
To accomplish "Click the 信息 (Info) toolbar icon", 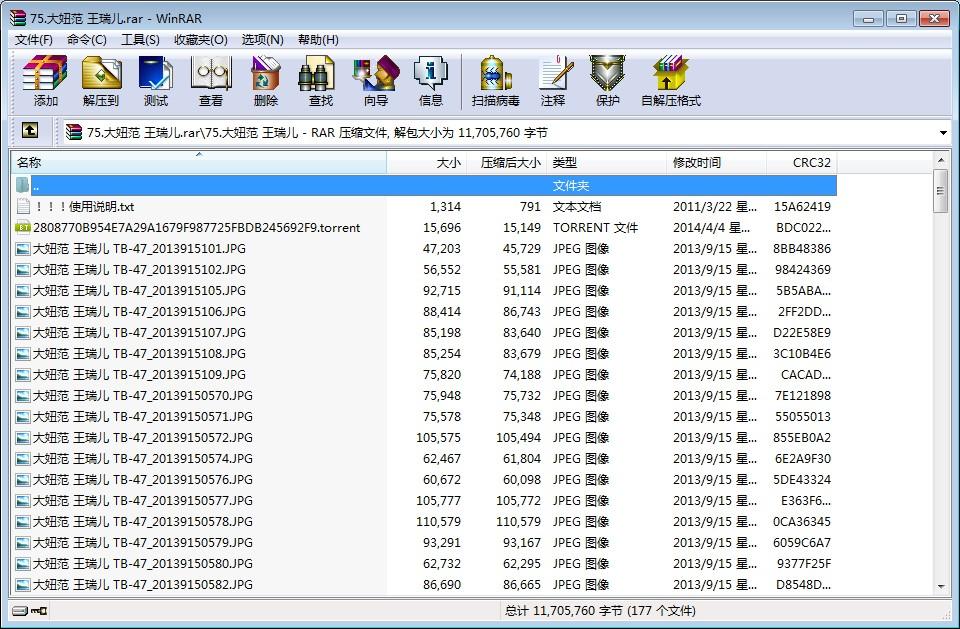I will pos(430,80).
